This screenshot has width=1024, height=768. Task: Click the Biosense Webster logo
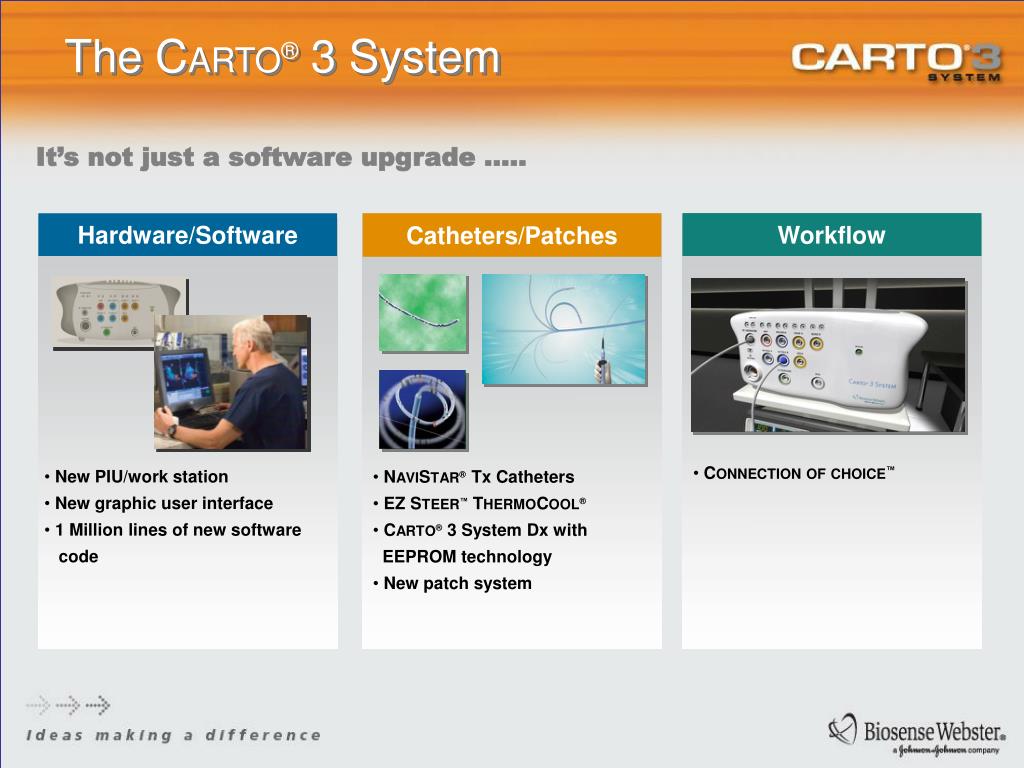pos(917,734)
